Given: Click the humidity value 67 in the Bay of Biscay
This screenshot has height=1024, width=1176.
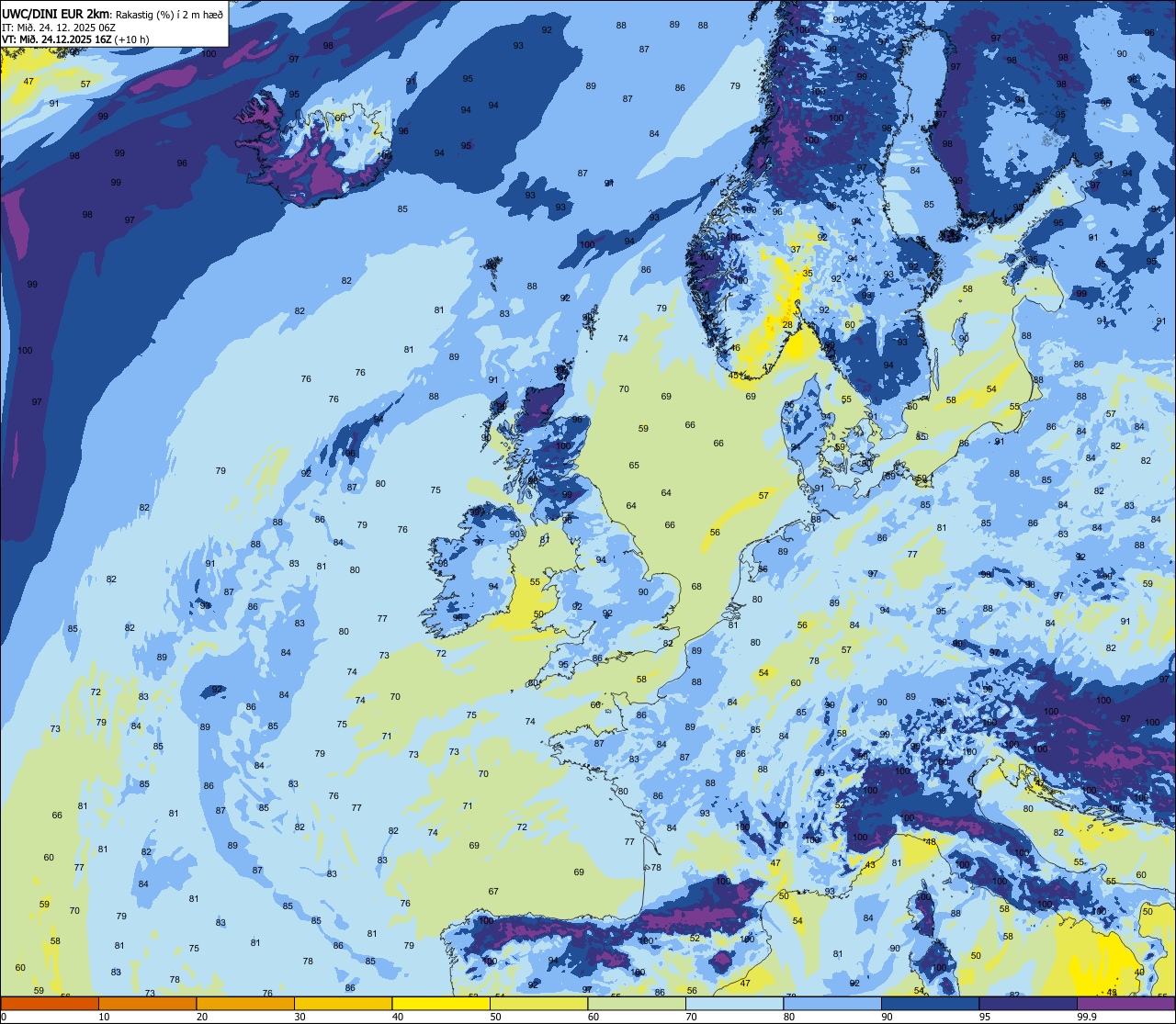Looking at the screenshot, I should [x=493, y=892].
